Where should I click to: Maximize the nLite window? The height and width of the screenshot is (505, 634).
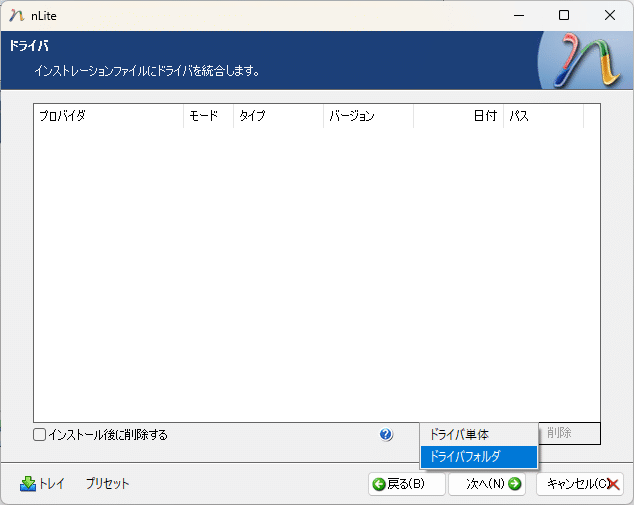click(x=564, y=16)
